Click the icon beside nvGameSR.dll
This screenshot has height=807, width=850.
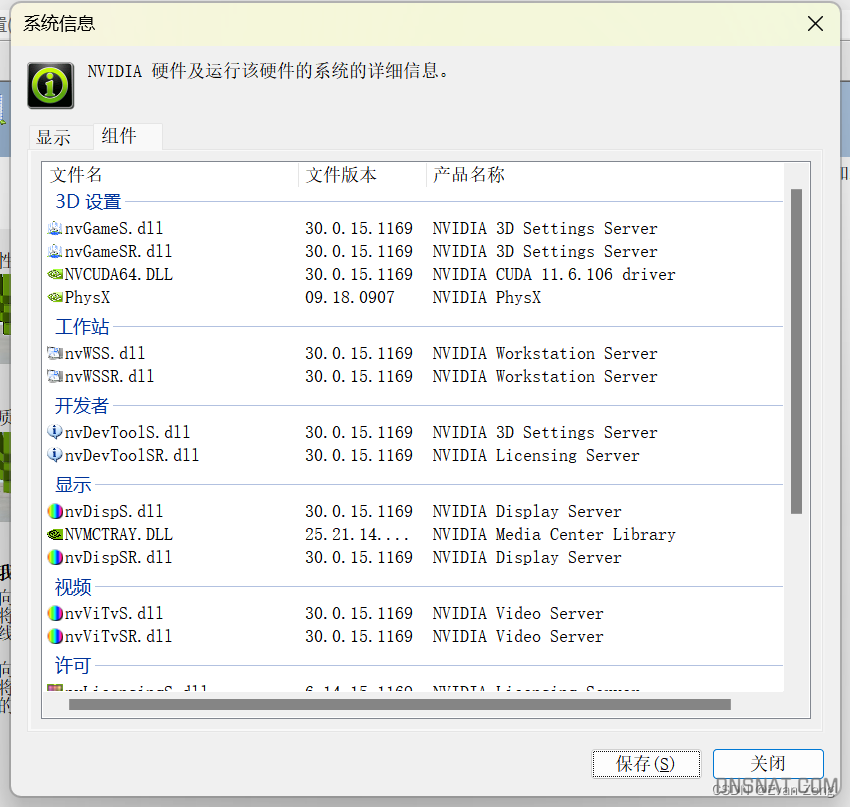pos(55,251)
